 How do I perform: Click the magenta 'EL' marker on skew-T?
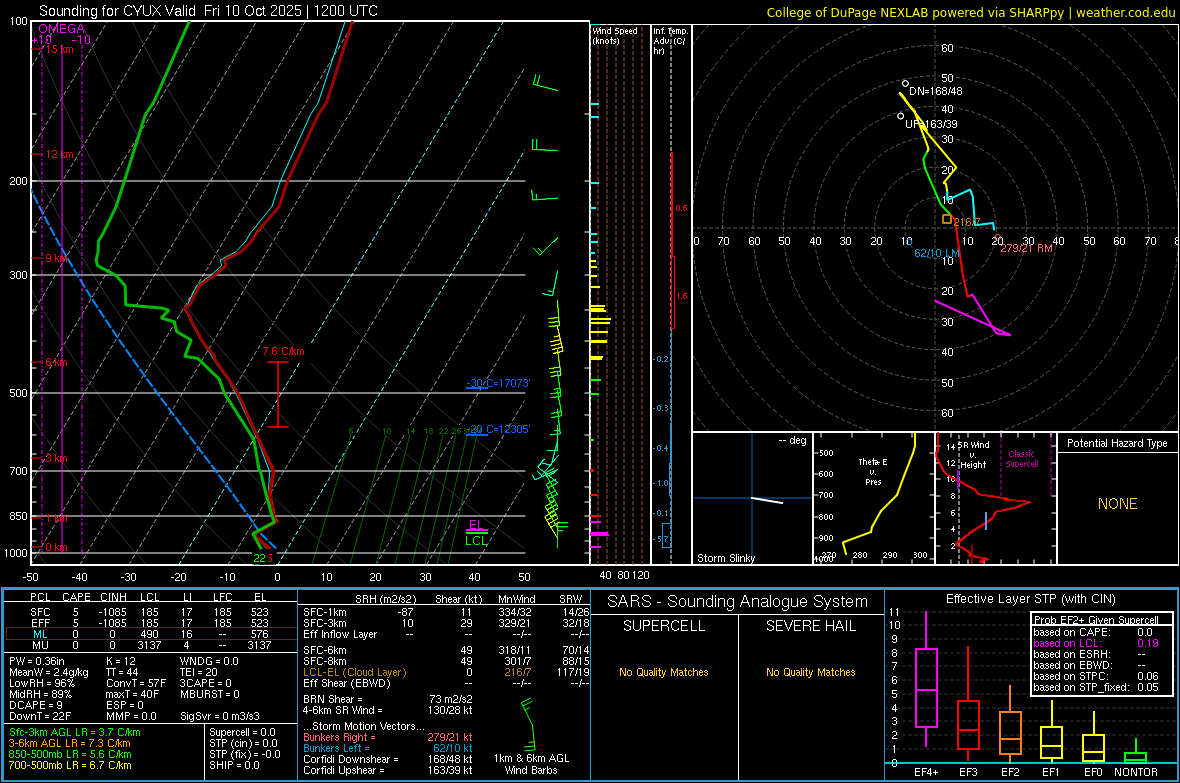[x=475, y=525]
